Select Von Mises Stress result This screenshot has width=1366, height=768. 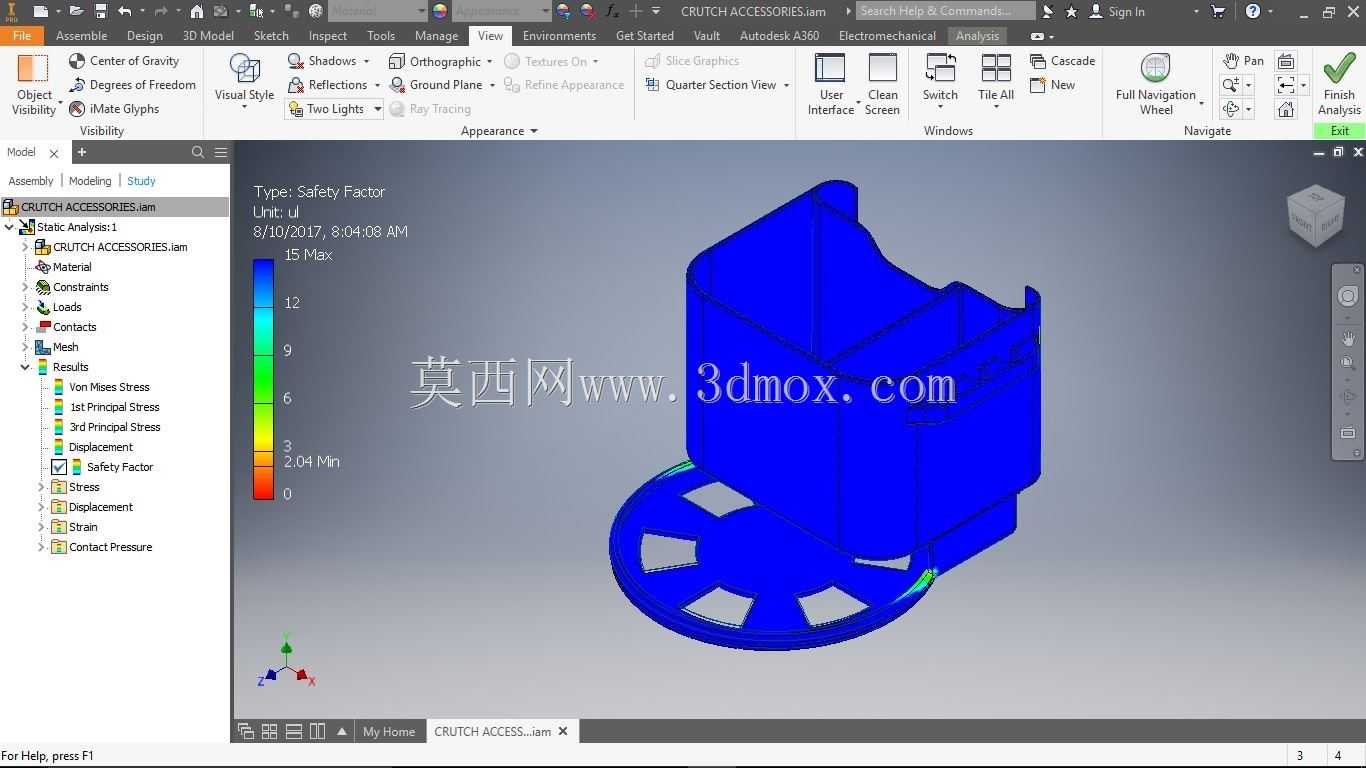(109, 387)
